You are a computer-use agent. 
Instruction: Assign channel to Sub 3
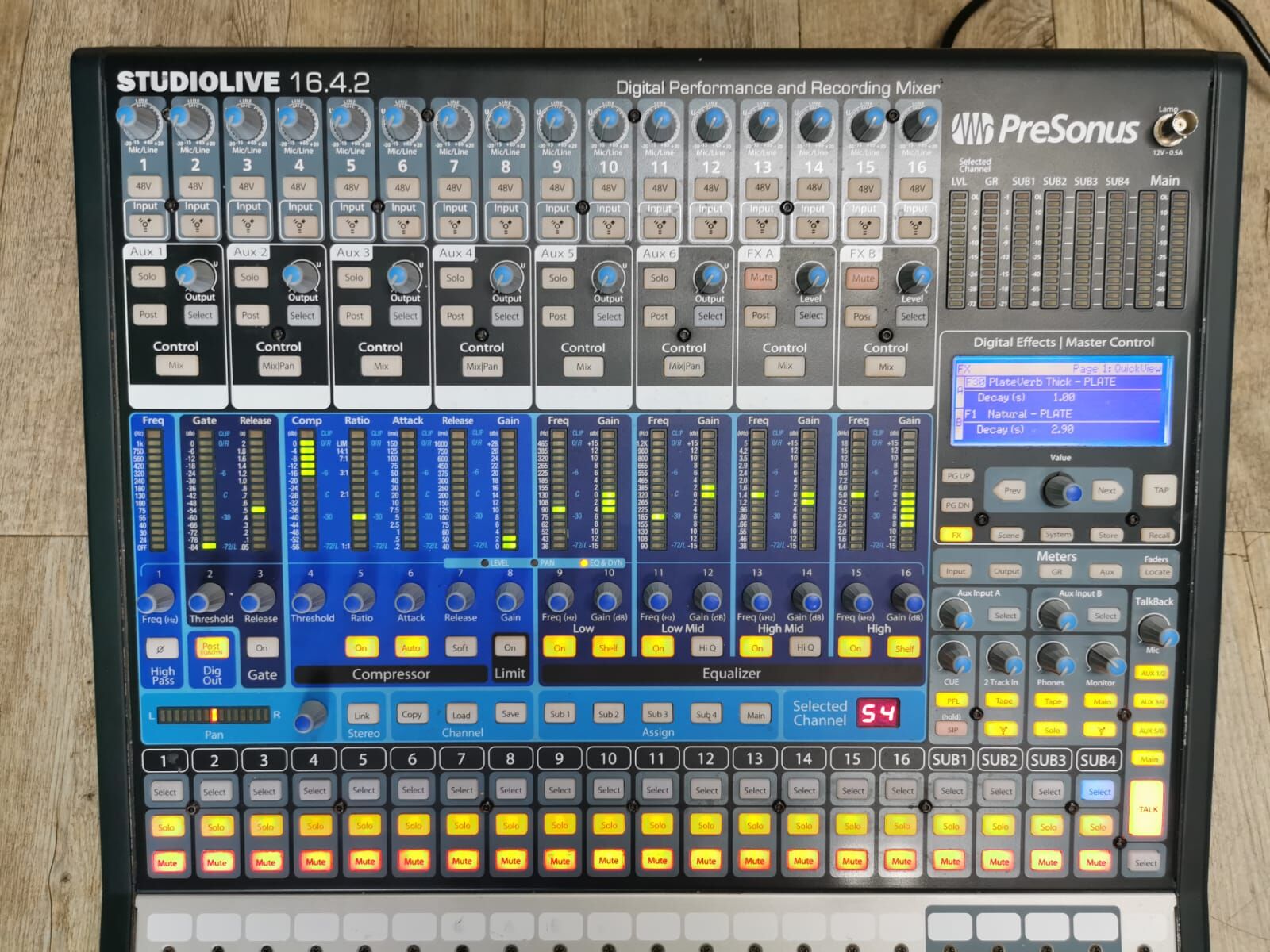click(657, 714)
